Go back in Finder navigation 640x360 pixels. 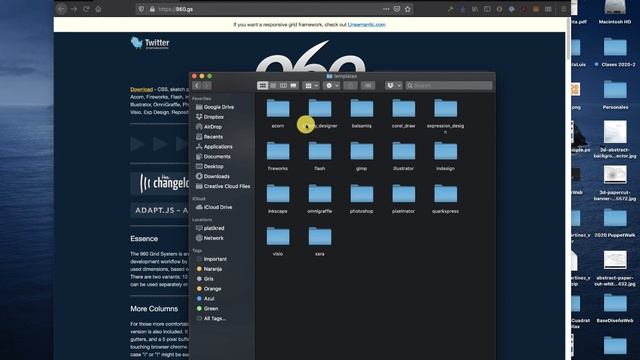pyautogui.click(x=197, y=85)
